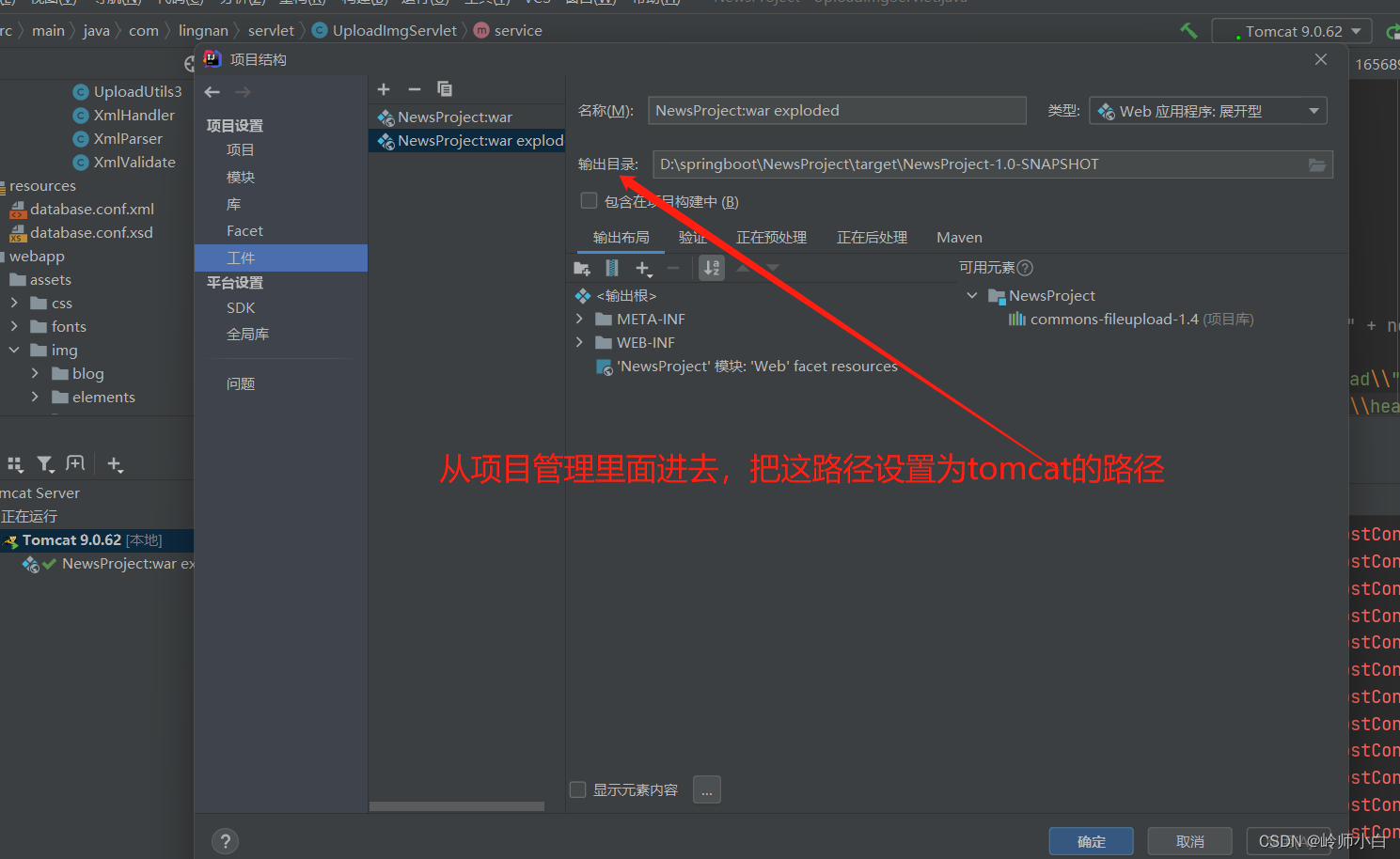Screen dimensions: 1400x859
Task: Add a new artifact with the plus icon
Action: (384, 89)
